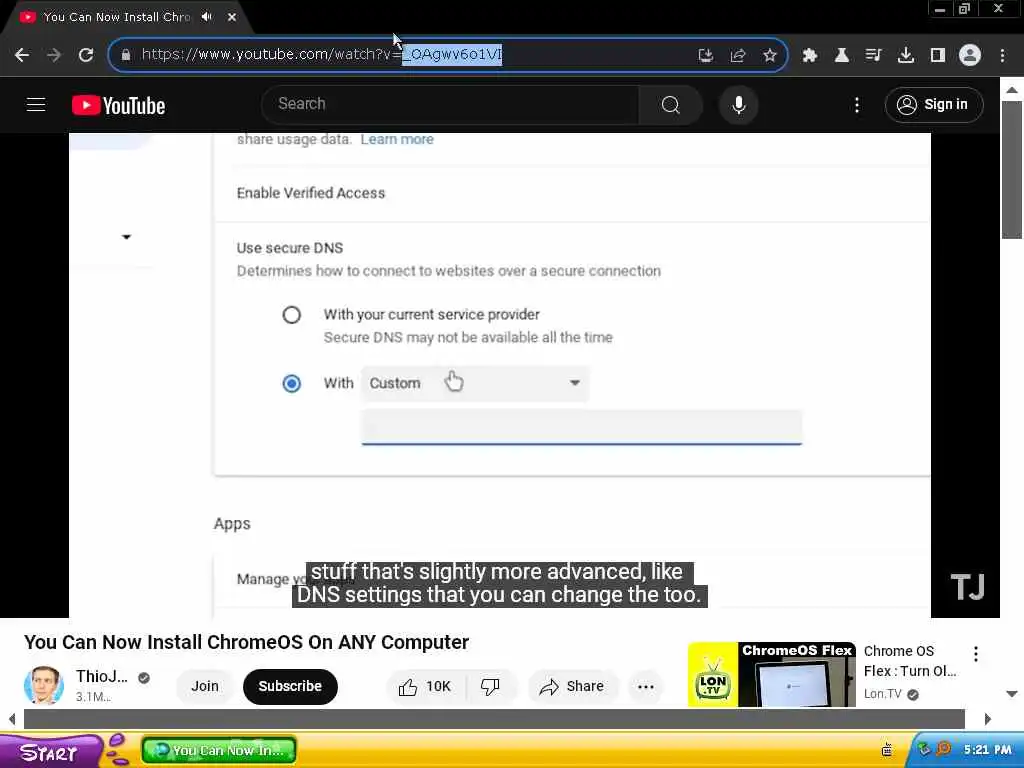The height and width of the screenshot is (768, 1024).
Task: Open the ChromeOS Flex recommended video thumbnail
Action: click(771, 675)
